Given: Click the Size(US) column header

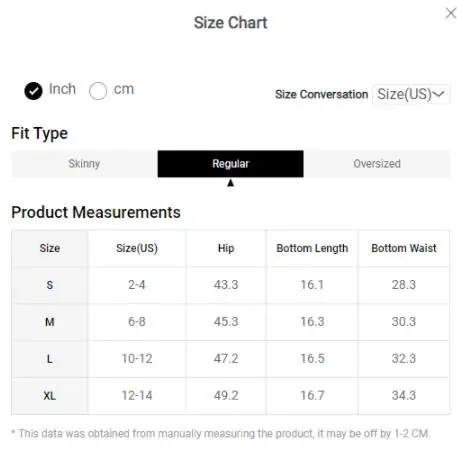Looking at the screenshot, I should 137,248.
